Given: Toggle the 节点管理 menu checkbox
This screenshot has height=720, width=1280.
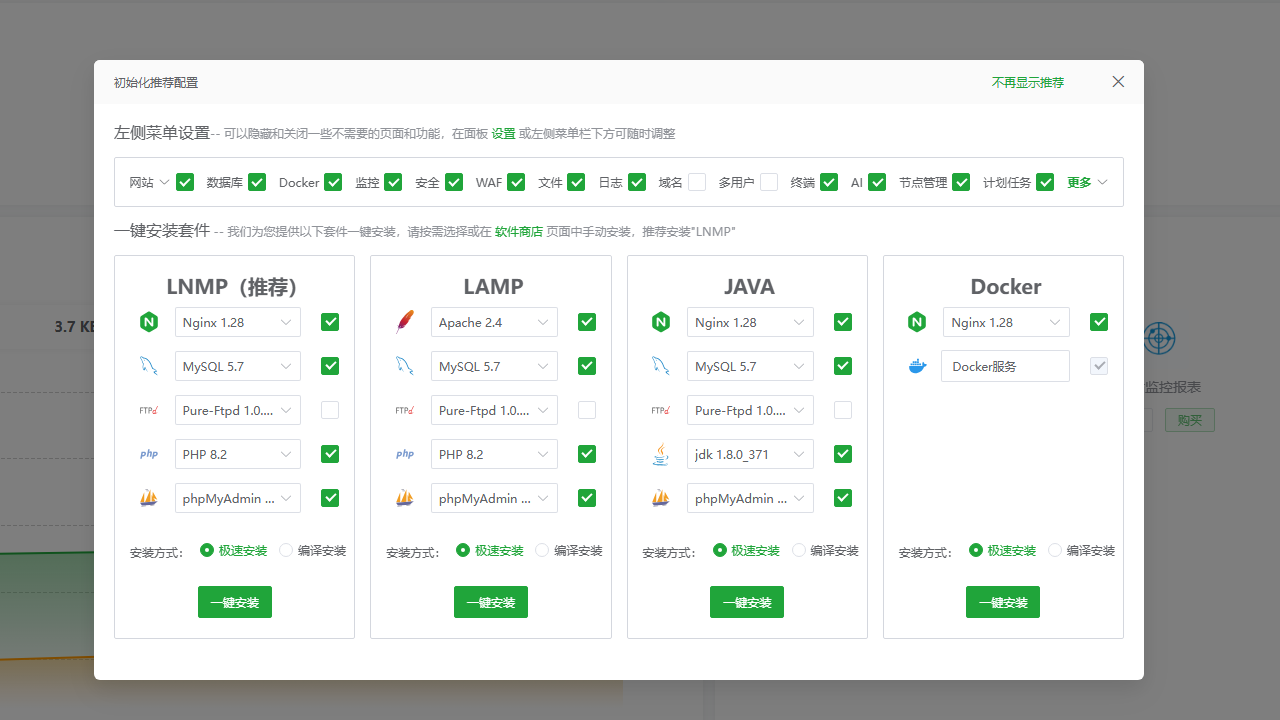Looking at the screenshot, I should pyautogui.click(x=961, y=182).
